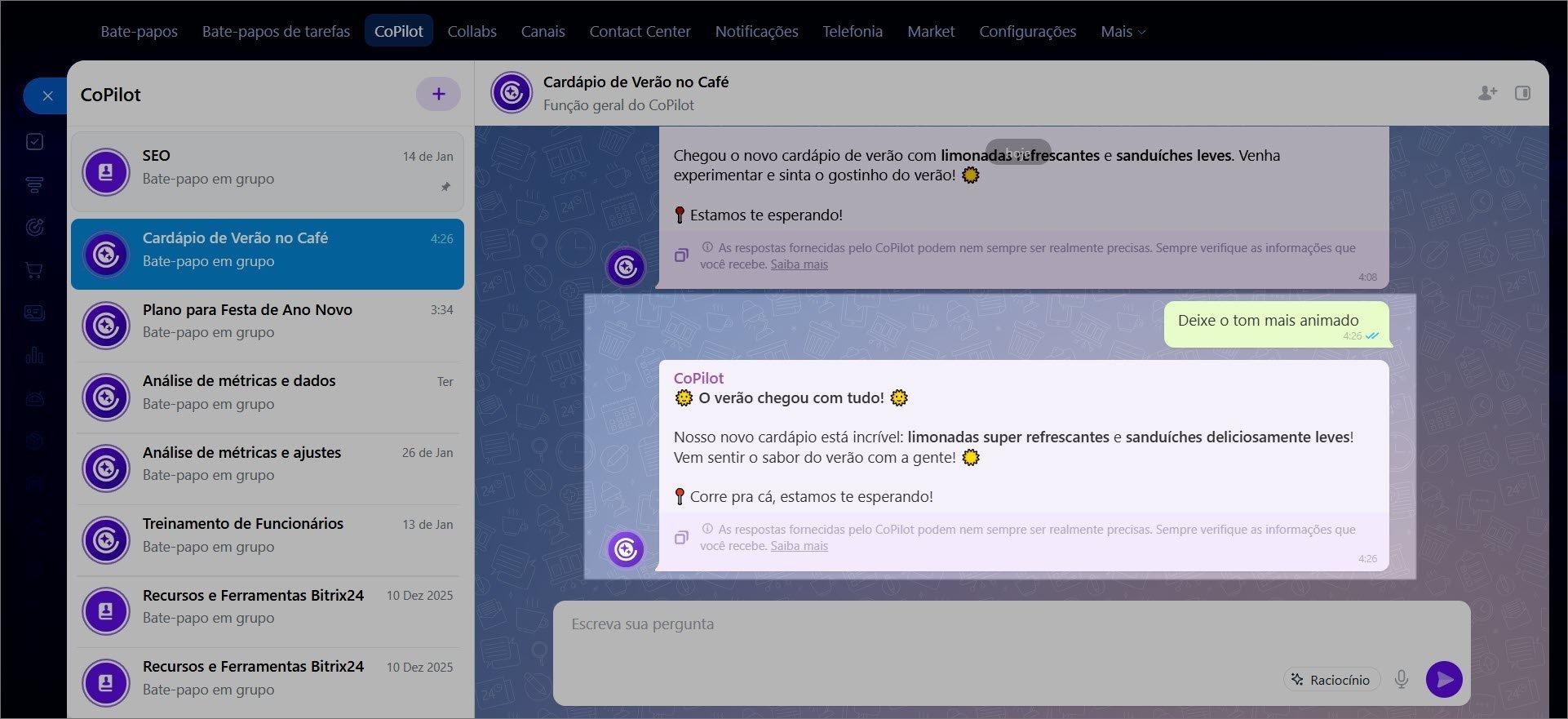Expand the Mais dropdown menu

pyautogui.click(x=1123, y=32)
